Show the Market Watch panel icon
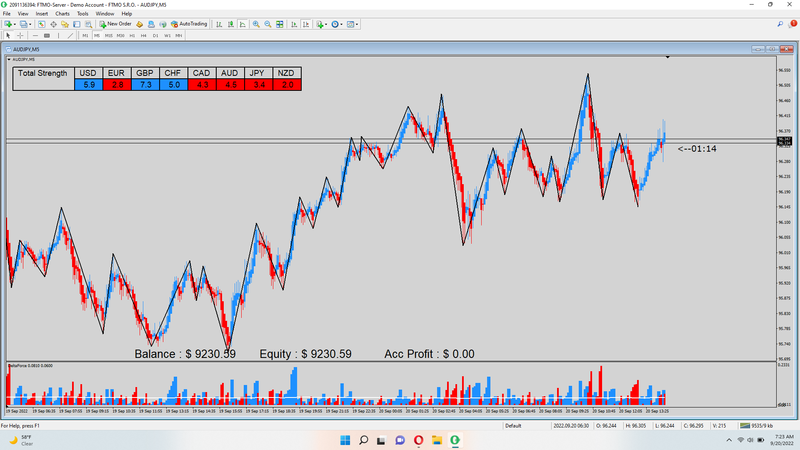Viewport: 800px width, 450px height. pos(41,24)
